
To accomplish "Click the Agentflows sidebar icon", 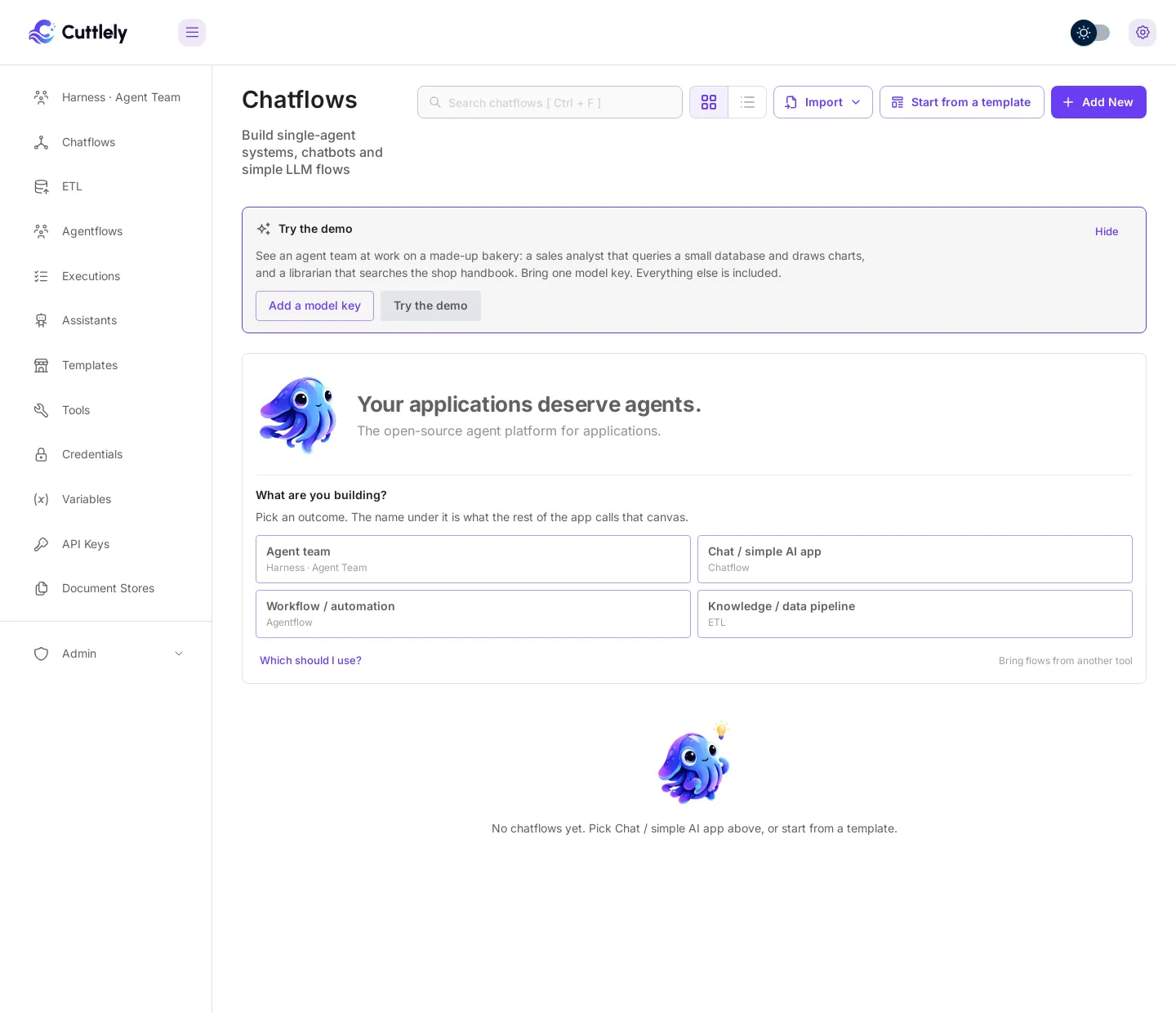I will [41, 231].
